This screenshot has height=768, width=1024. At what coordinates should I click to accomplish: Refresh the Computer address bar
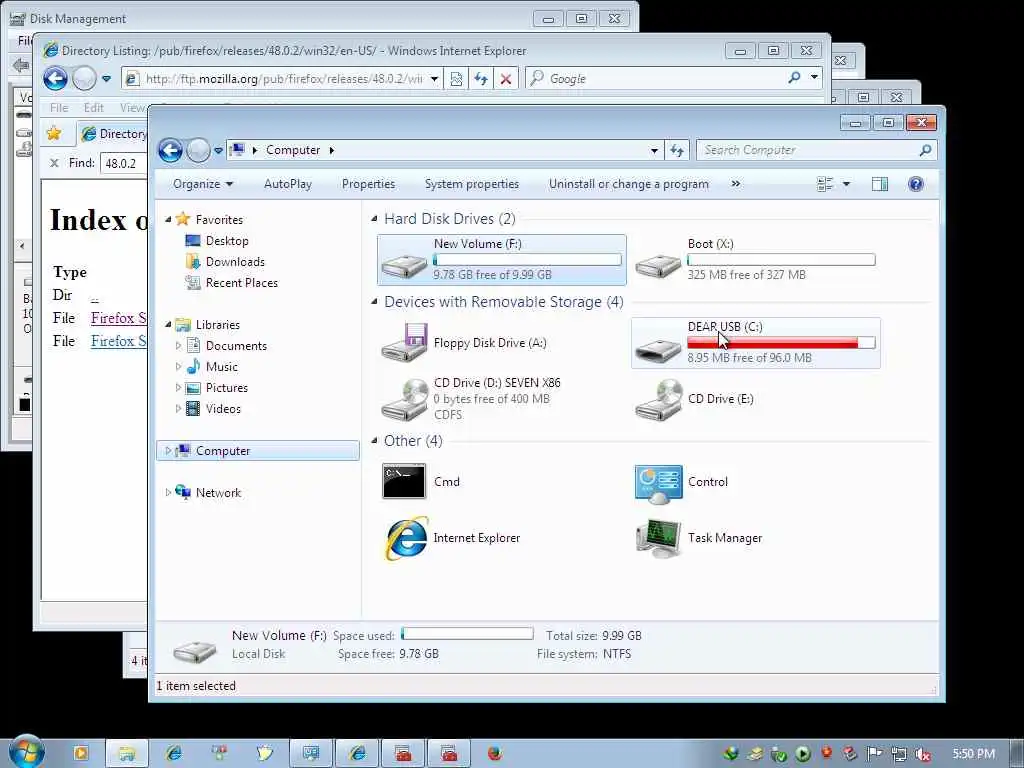tap(677, 151)
